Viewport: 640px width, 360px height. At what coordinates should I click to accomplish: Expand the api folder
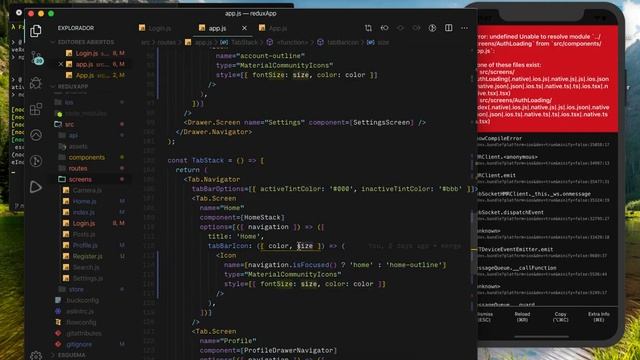(x=73, y=135)
